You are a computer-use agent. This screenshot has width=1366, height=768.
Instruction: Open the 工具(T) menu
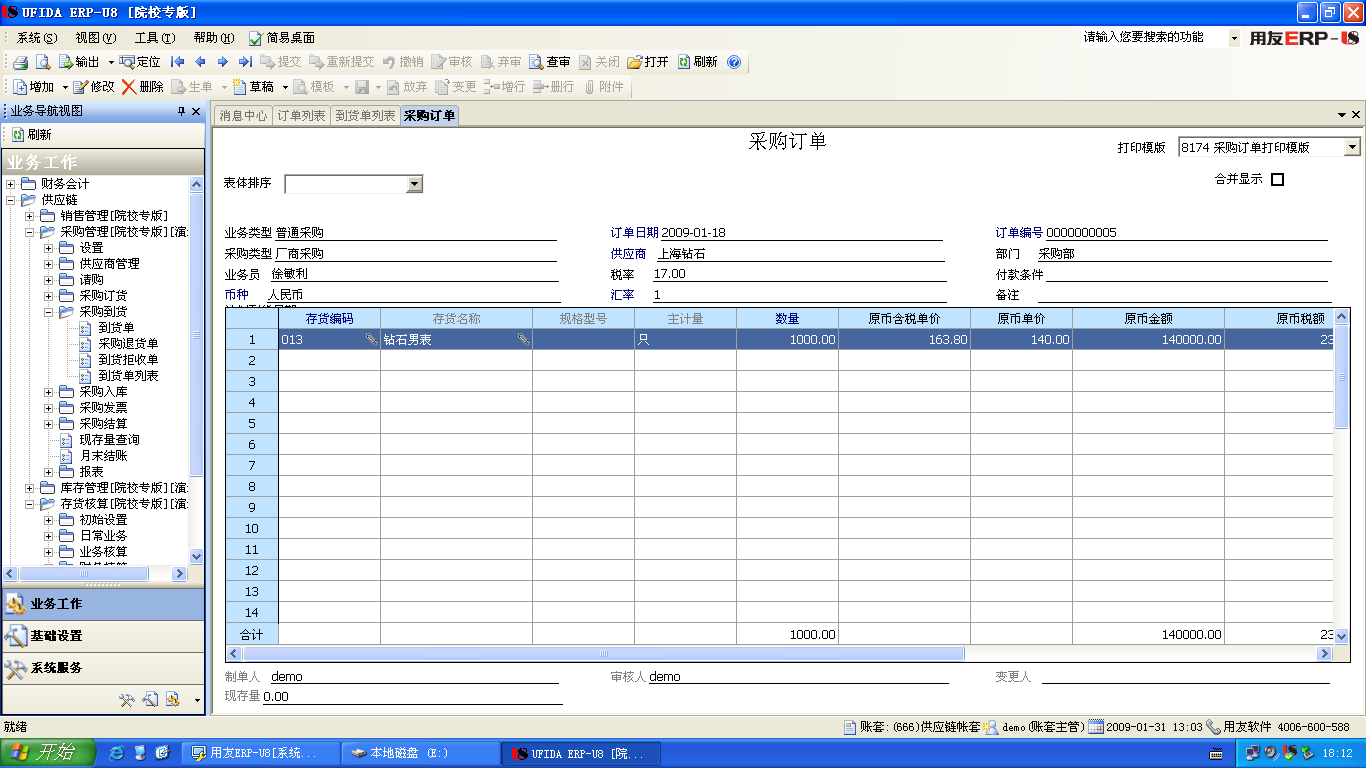(154, 38)
